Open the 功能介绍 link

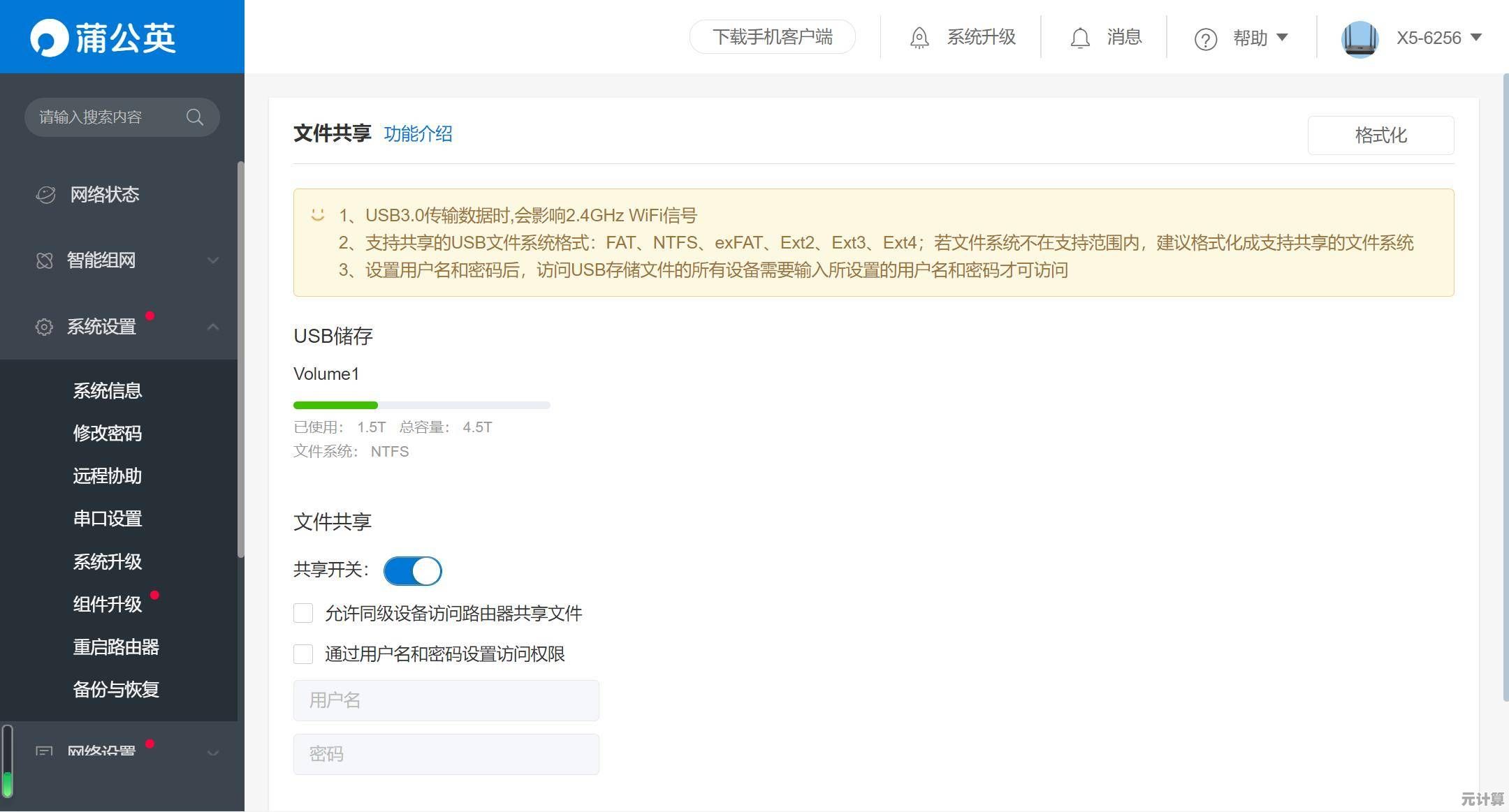click(418, 134)
